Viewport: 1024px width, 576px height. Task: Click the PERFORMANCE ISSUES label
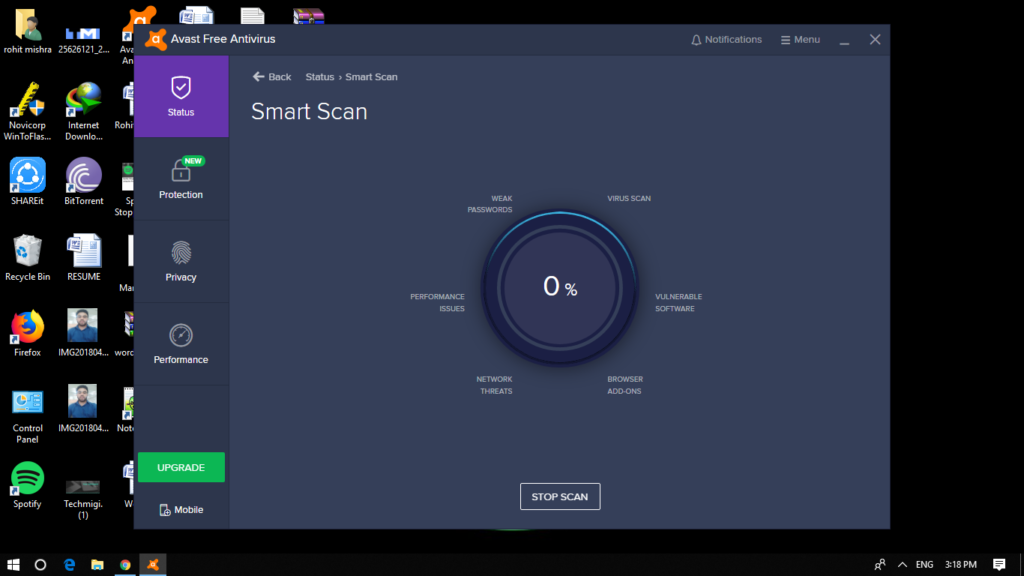pyautogui.click(x=438, y=302)
